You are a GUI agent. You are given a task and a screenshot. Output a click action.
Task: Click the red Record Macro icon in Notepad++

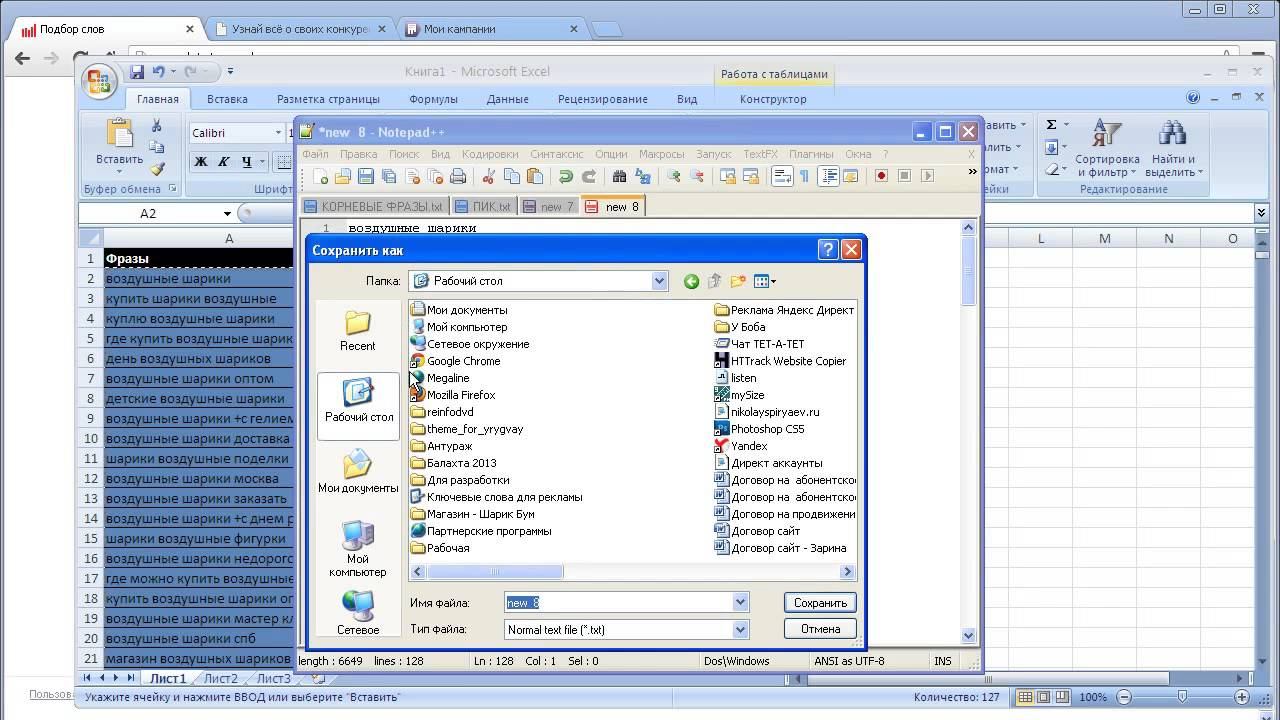[882, 176]
